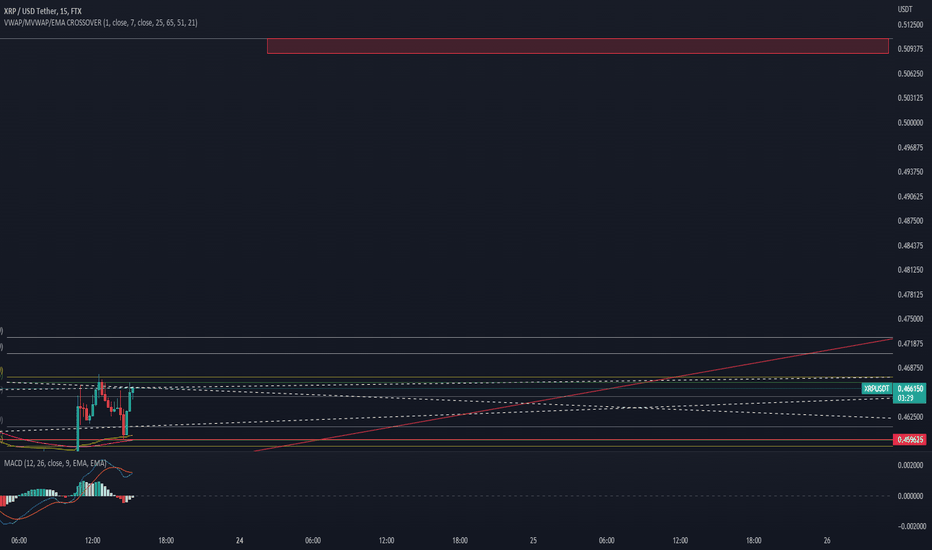
Task: Click the USDT currency label on the price axis
Action: [905, 9]
